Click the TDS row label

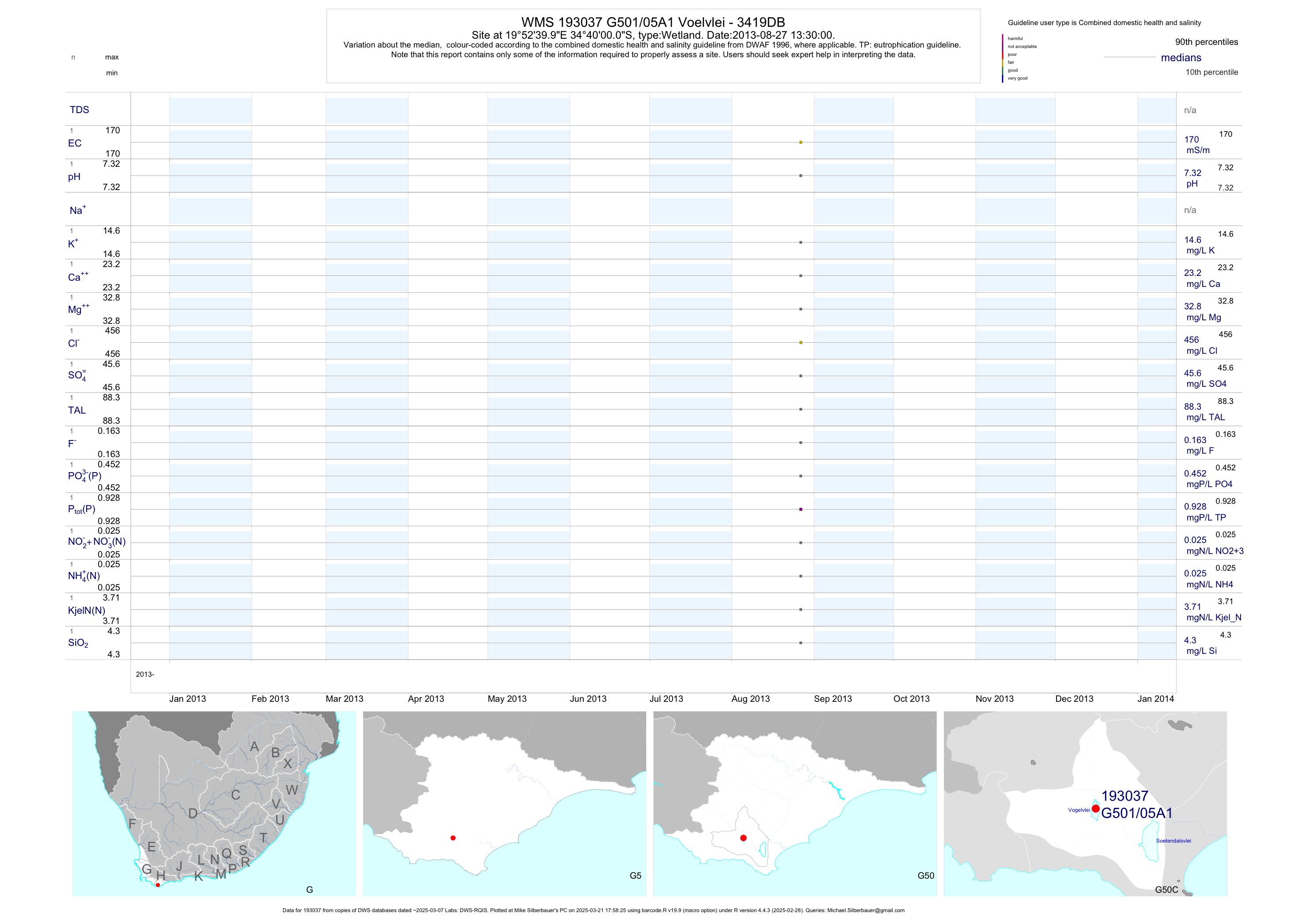point(79,110)
